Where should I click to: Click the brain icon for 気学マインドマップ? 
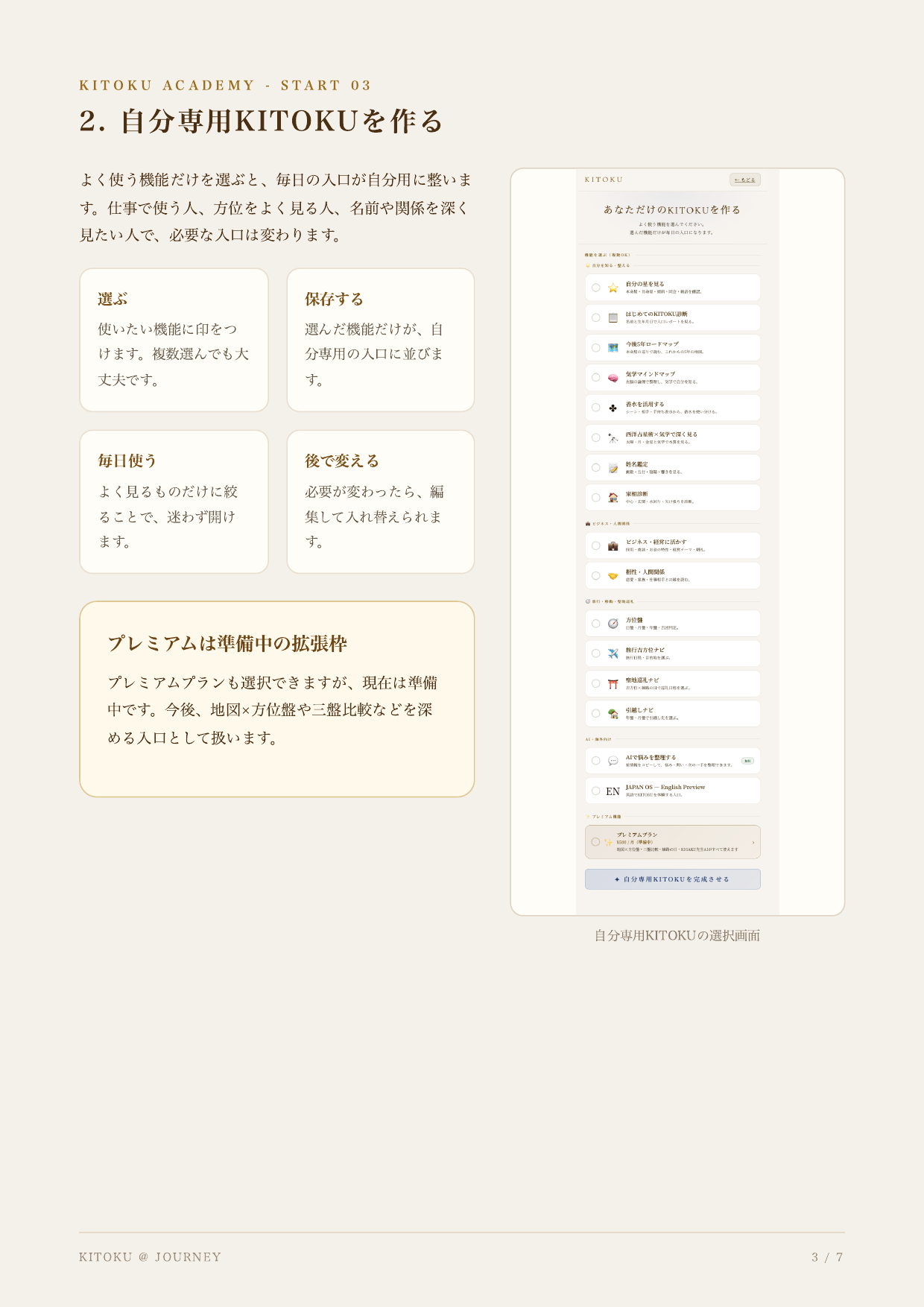click(613, 378)
